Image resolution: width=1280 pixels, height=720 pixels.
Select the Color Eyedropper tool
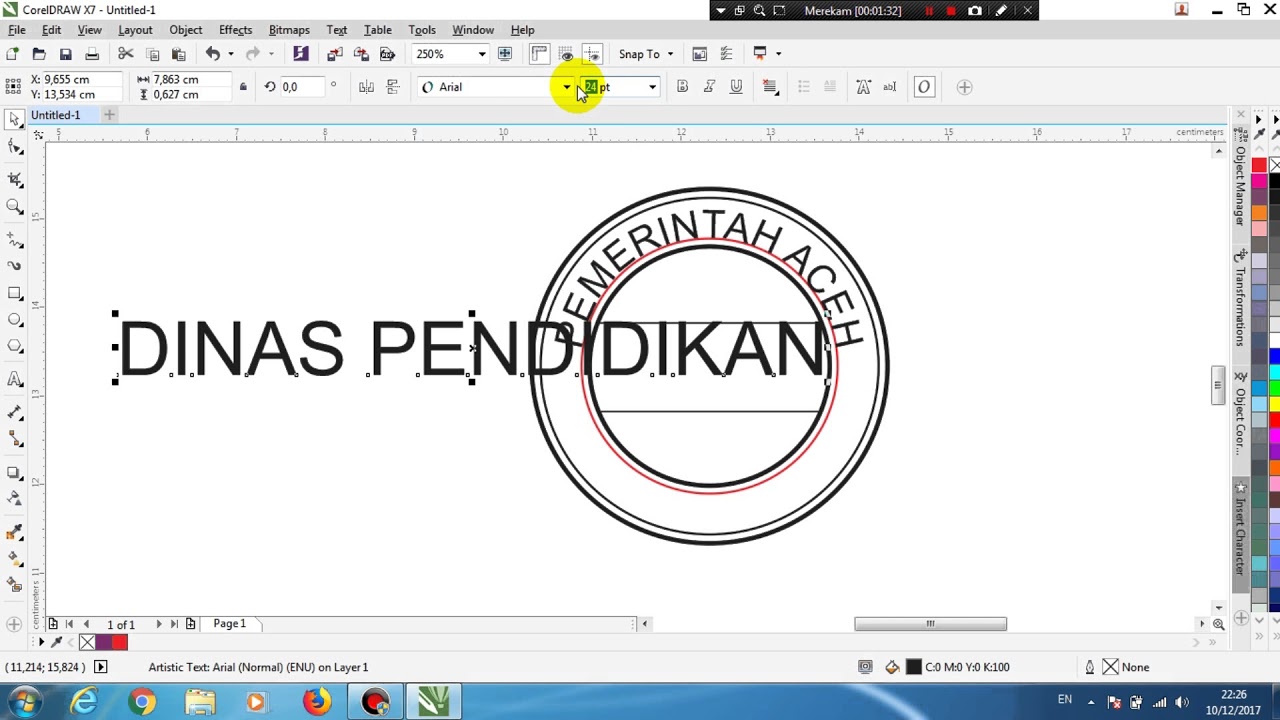coord(15,531)
